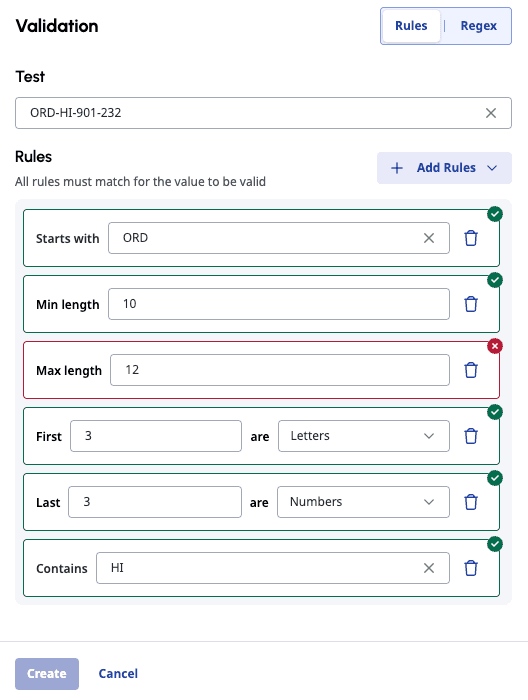Clear the Test input value
The image size is (528, 700).
[x=491, y=113]
